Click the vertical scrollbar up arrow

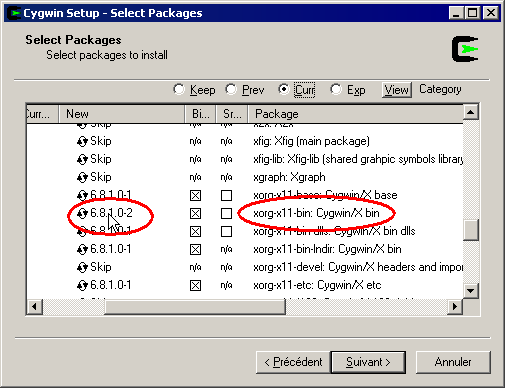(x=471, y=112)
